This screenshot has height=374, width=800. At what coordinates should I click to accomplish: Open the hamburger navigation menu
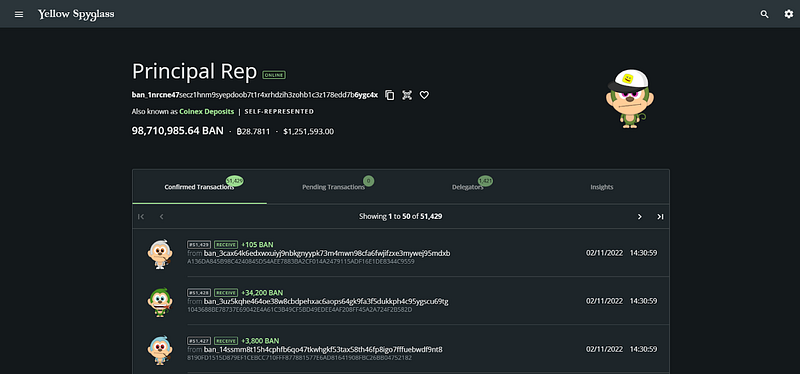(x=19, y=14)
